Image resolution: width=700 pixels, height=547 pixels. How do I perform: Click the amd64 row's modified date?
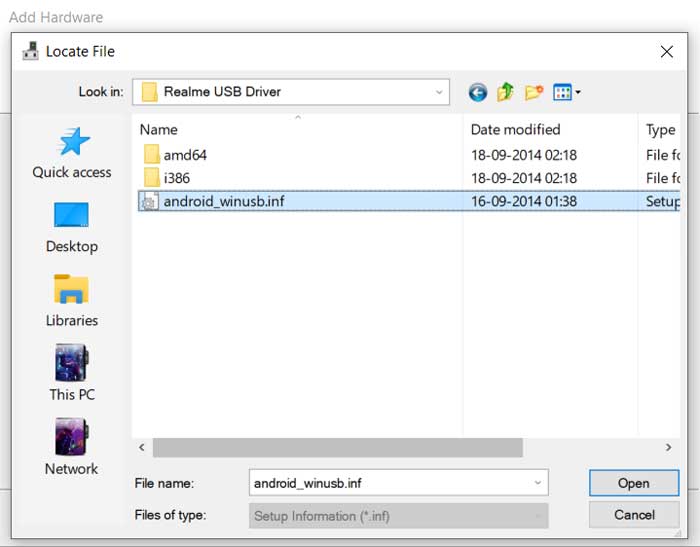524,155
